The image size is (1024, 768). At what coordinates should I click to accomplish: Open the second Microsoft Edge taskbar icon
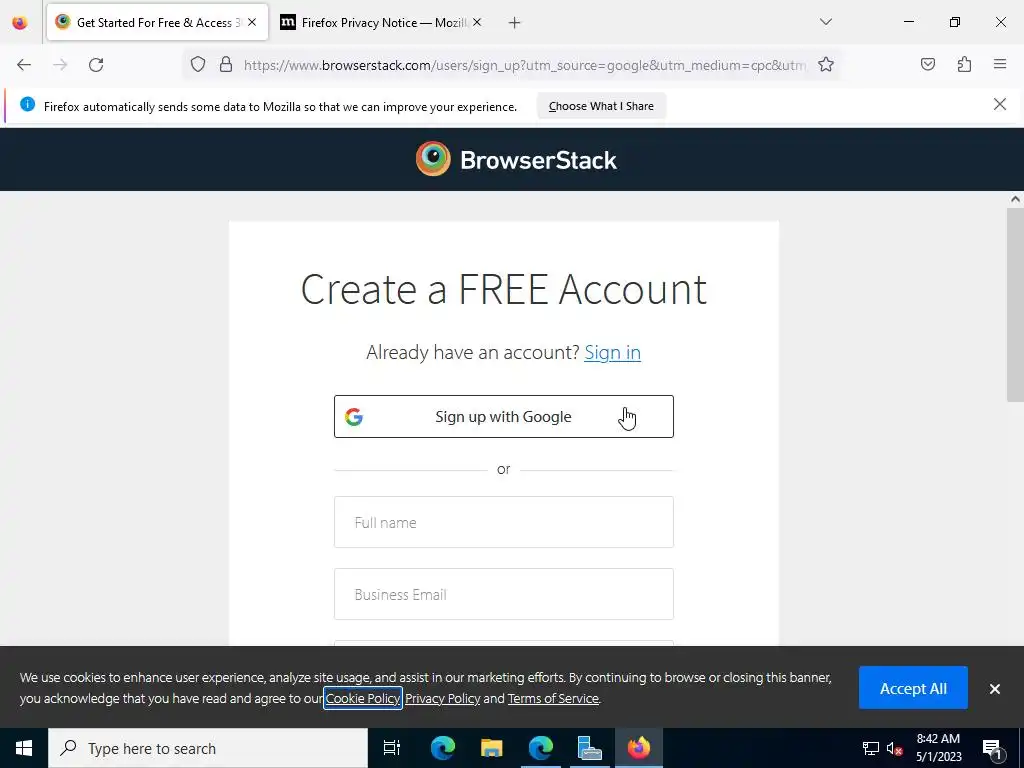point(541,748)
